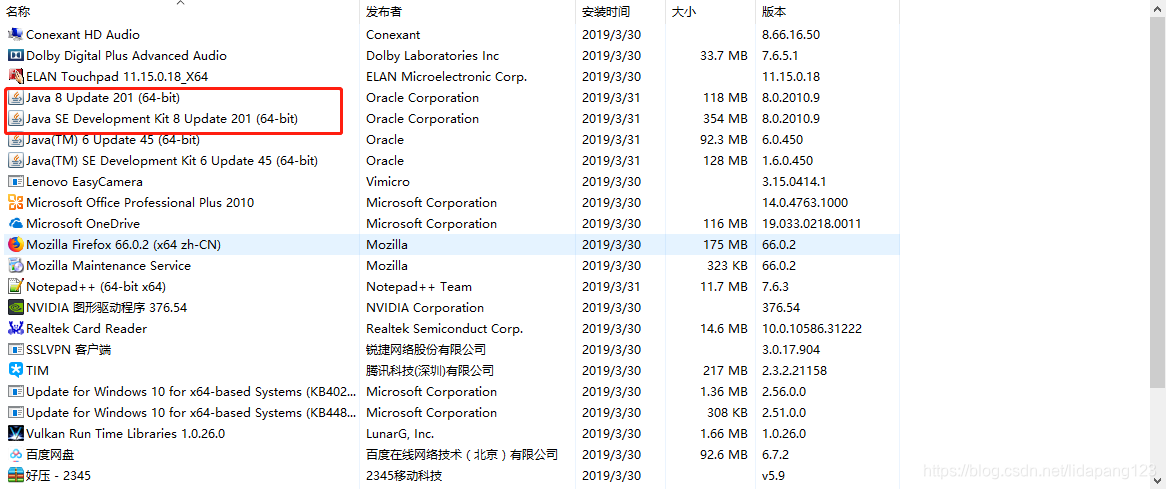Click the Dolby Digital Plus Advanced Audio icon
This screenshot has height=489, width=1166.
(15, 55)
